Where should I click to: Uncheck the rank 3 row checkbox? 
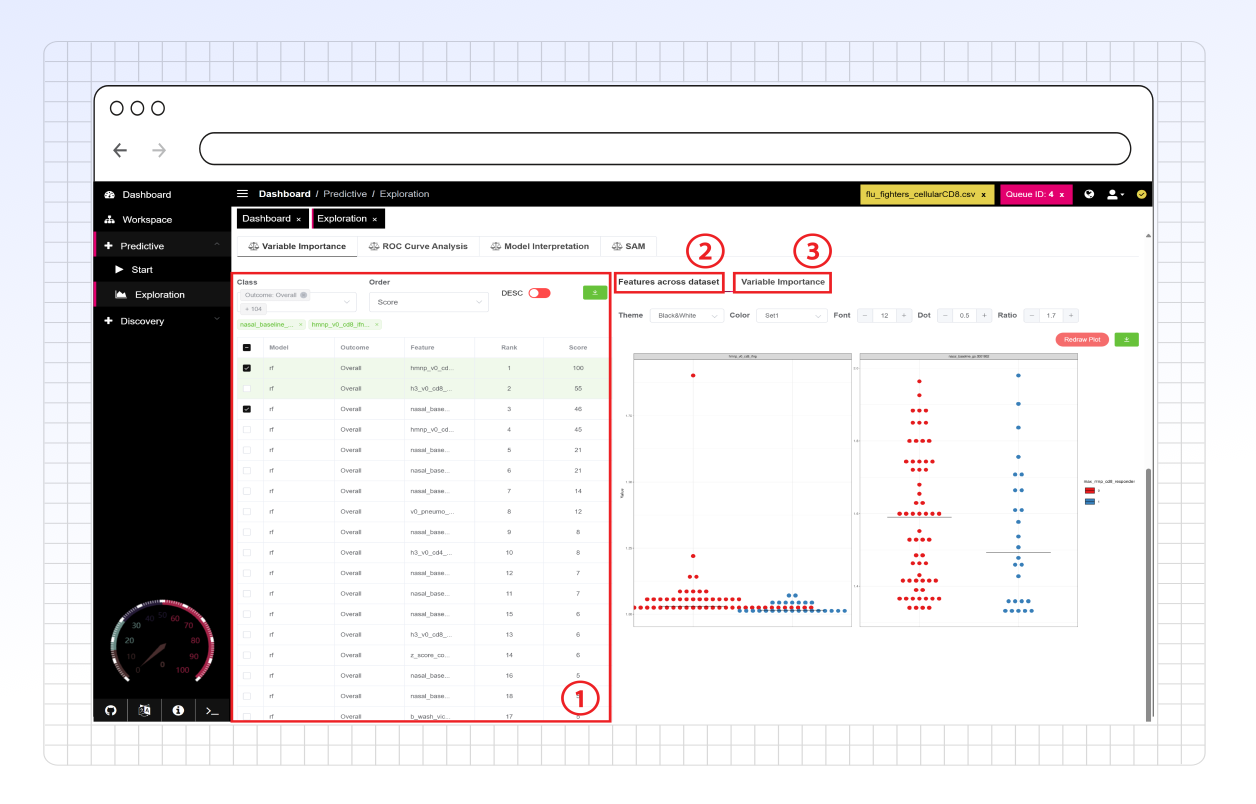pyautogui.click(x=247, y=409)
